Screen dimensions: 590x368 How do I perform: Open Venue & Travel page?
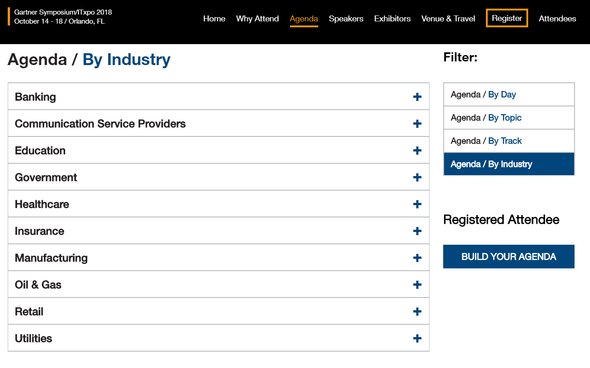point(448,18)
